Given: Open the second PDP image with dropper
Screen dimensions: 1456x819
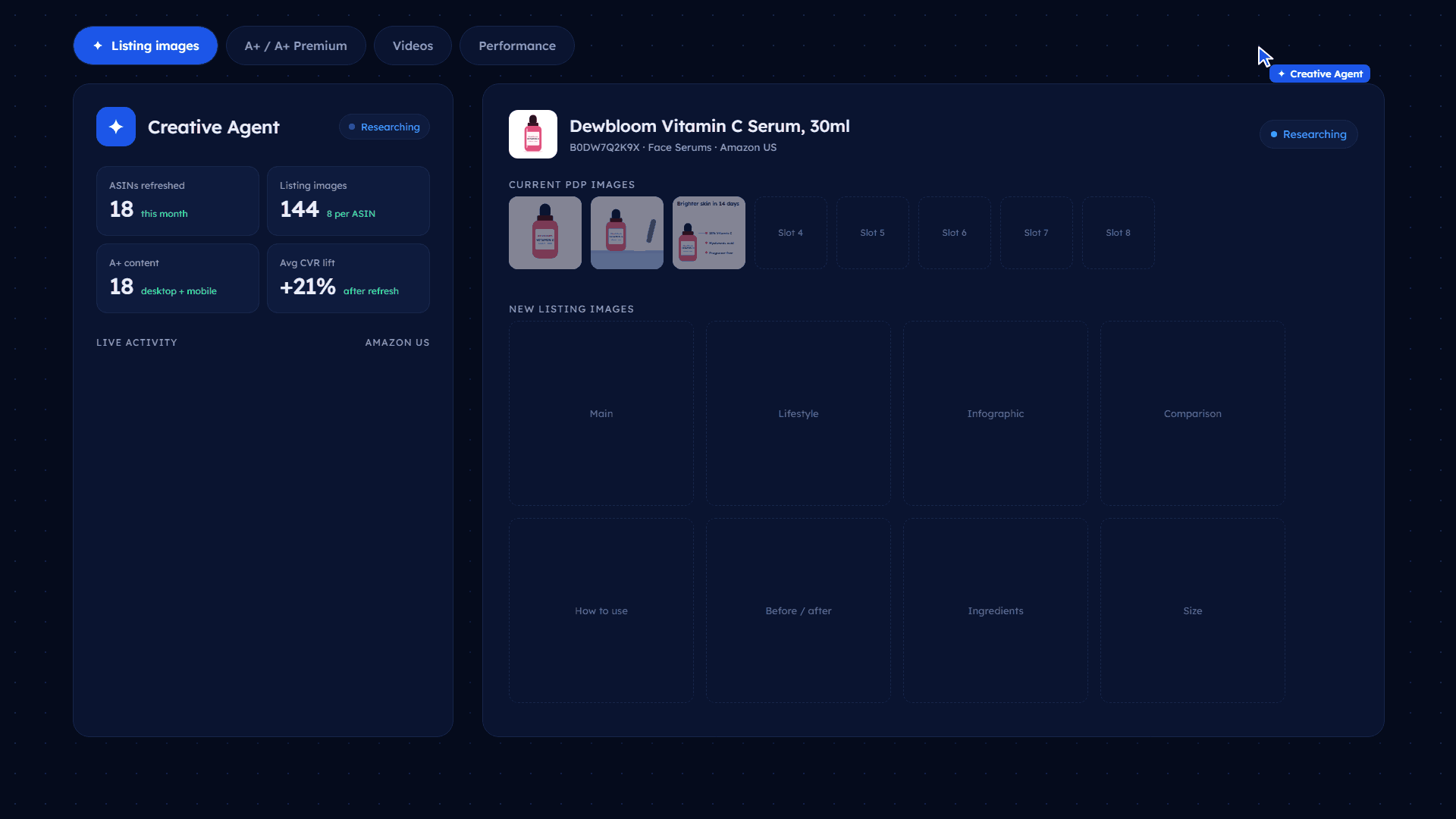Looking at the screenshot, I should tap(627, 233).
